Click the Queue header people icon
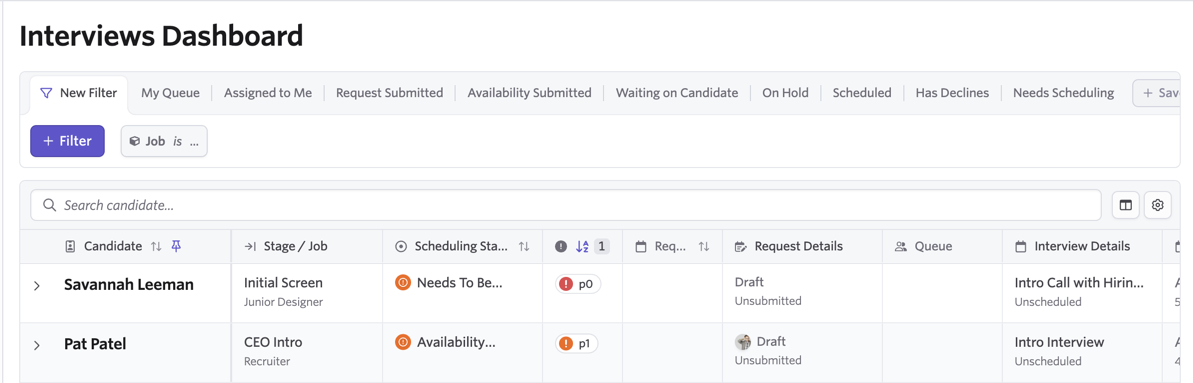Viewport: 1193px width, 383px height. [901, 246]
